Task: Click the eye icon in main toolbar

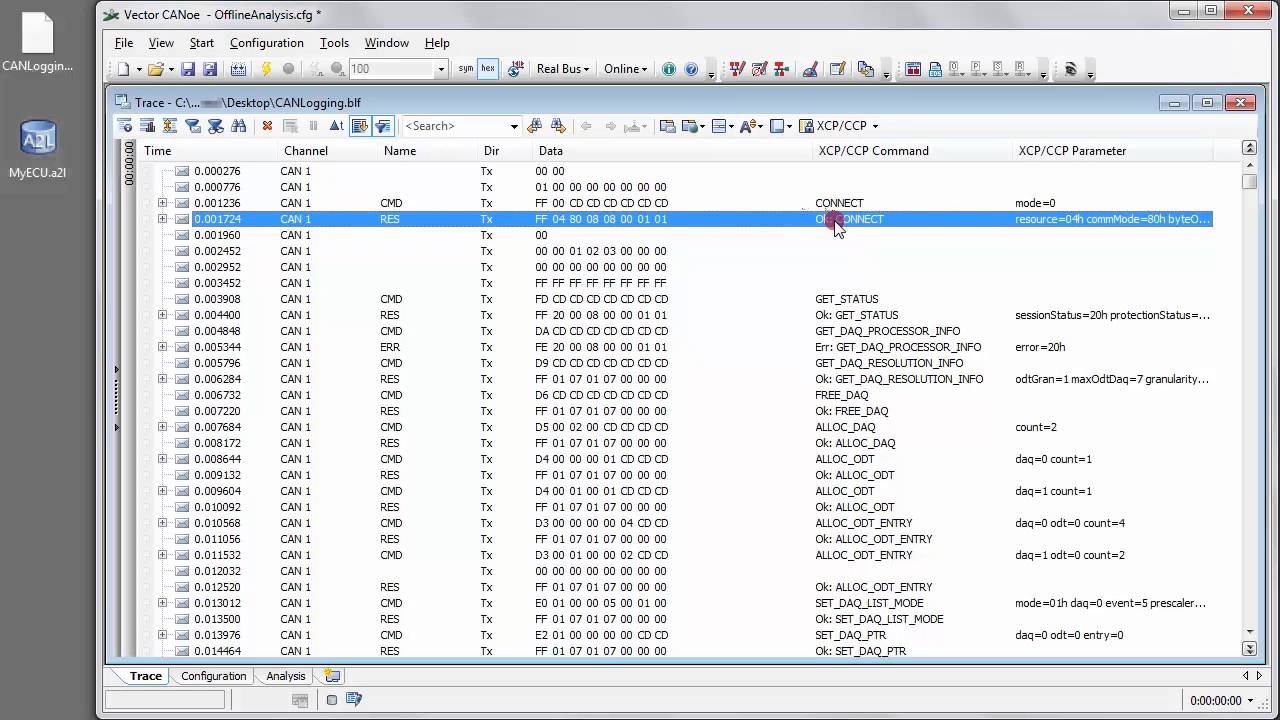Action: coord(1070,69)
